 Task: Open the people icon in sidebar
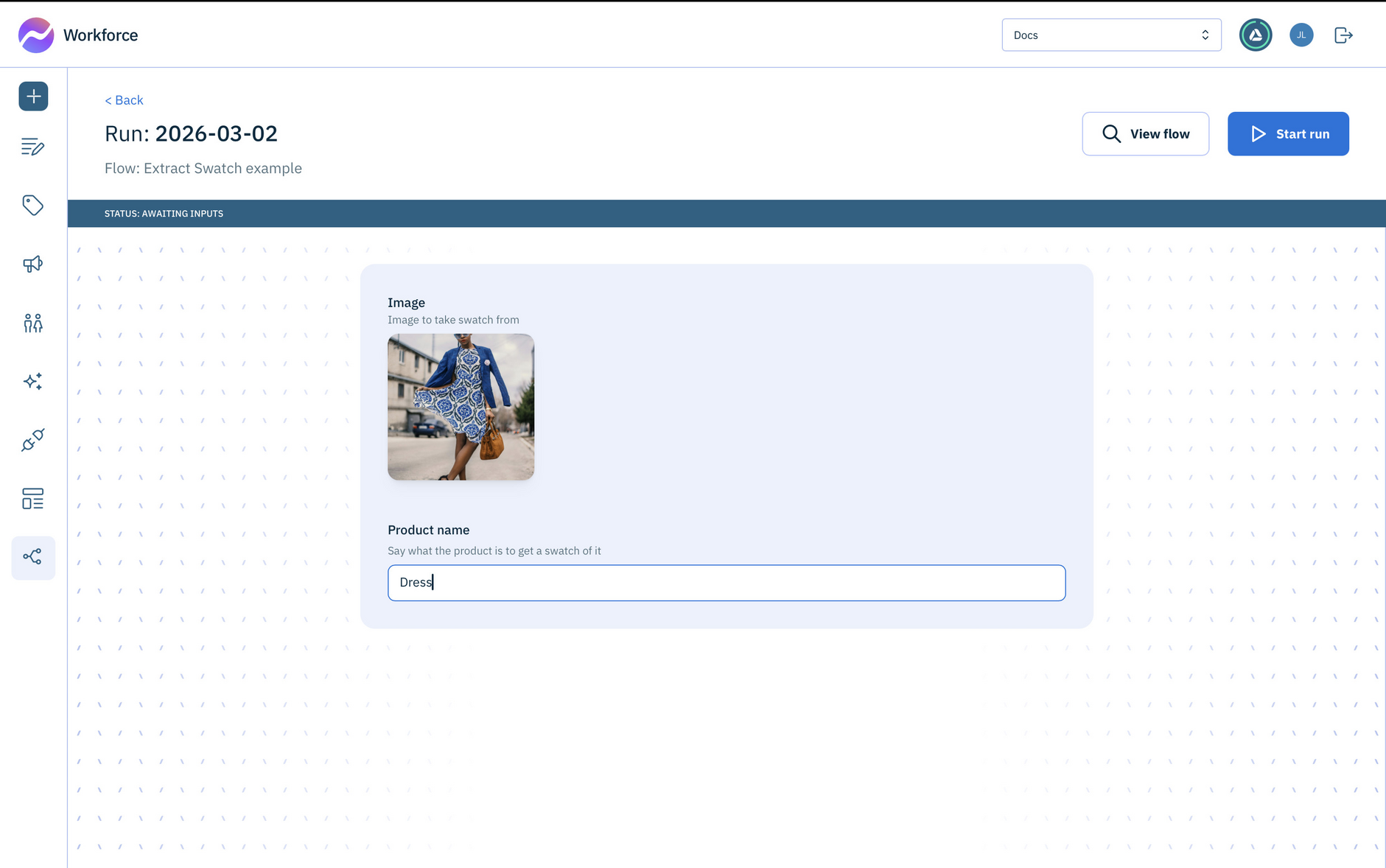pyautogui.click(x=33, y=323)
